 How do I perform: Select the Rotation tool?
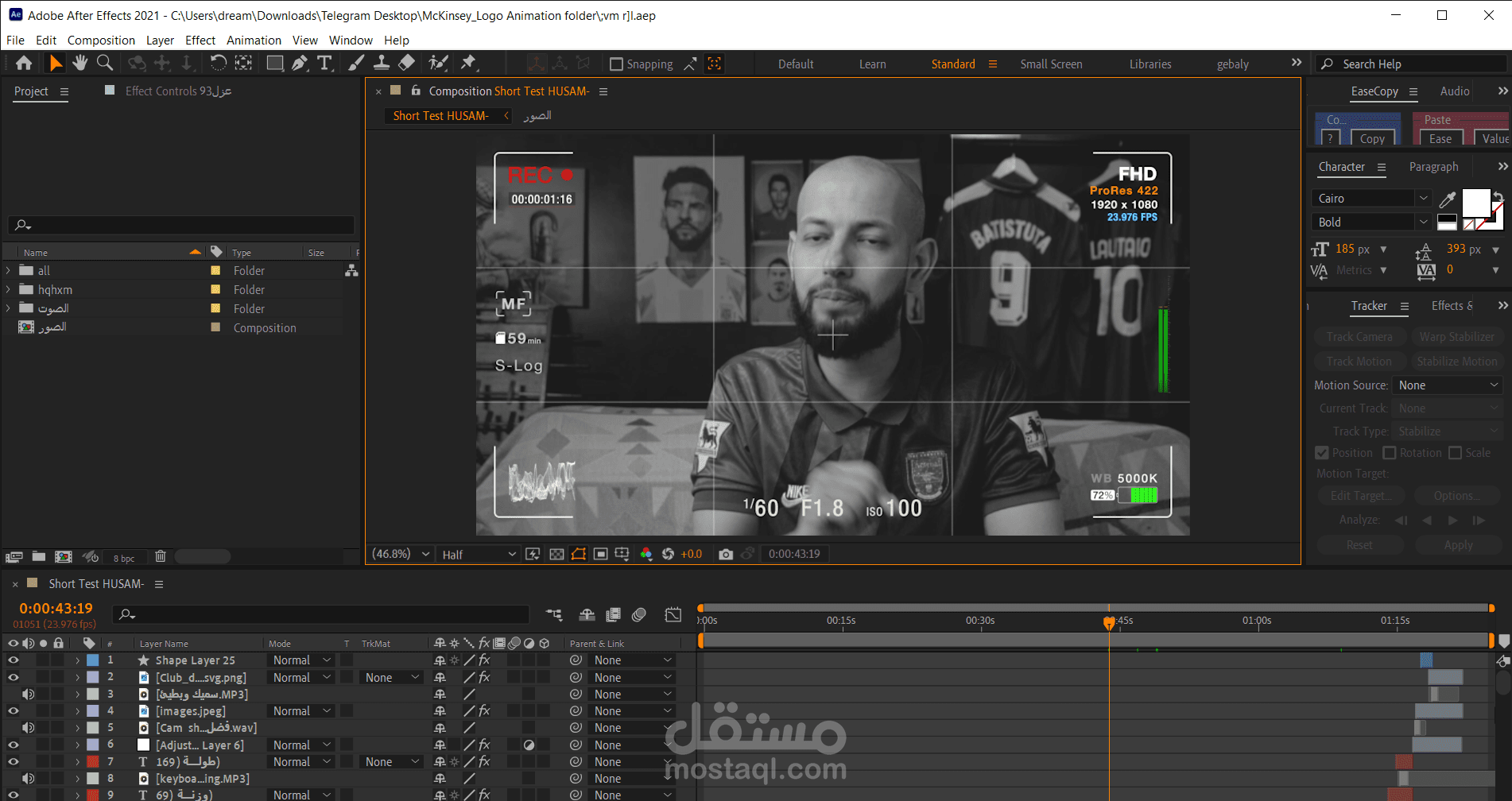(218, 64)
